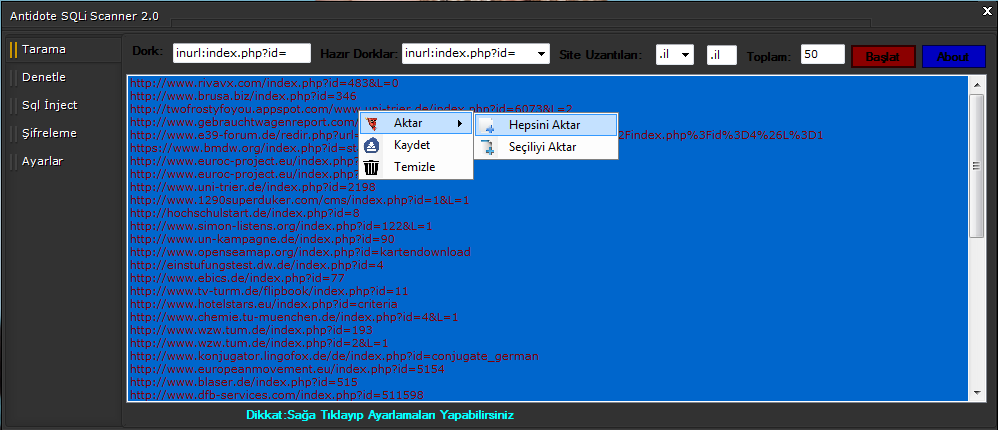Screen dimensions: 998x430
Task: Open the Ayarlar settings tab
Action: click(62, 161)
